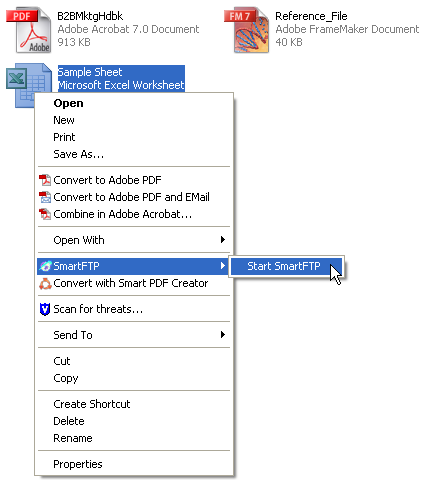
Task: Select the Reference_File FrameMaker icon
Action: point(247,30)
